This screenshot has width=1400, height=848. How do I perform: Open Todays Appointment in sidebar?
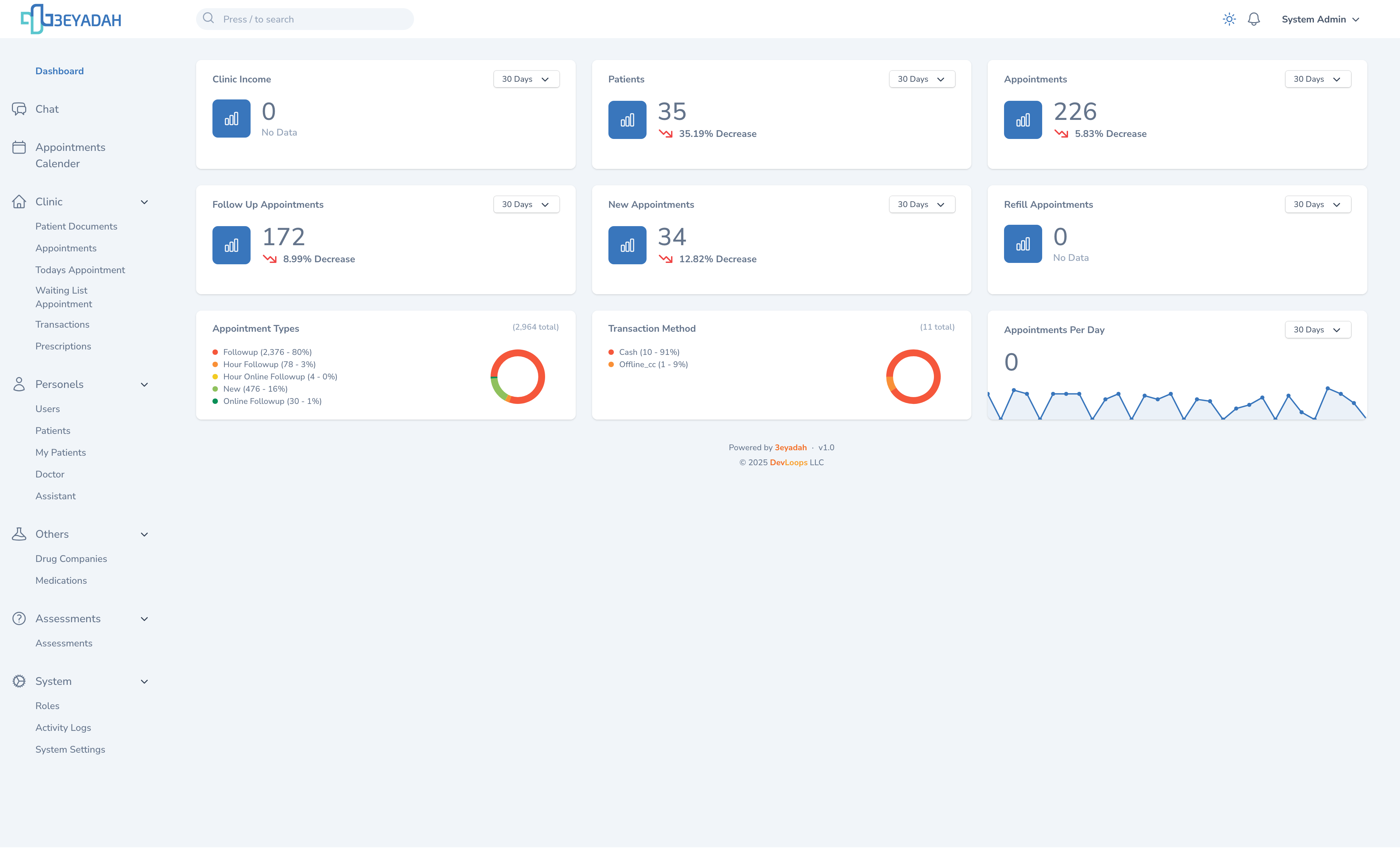80,270
